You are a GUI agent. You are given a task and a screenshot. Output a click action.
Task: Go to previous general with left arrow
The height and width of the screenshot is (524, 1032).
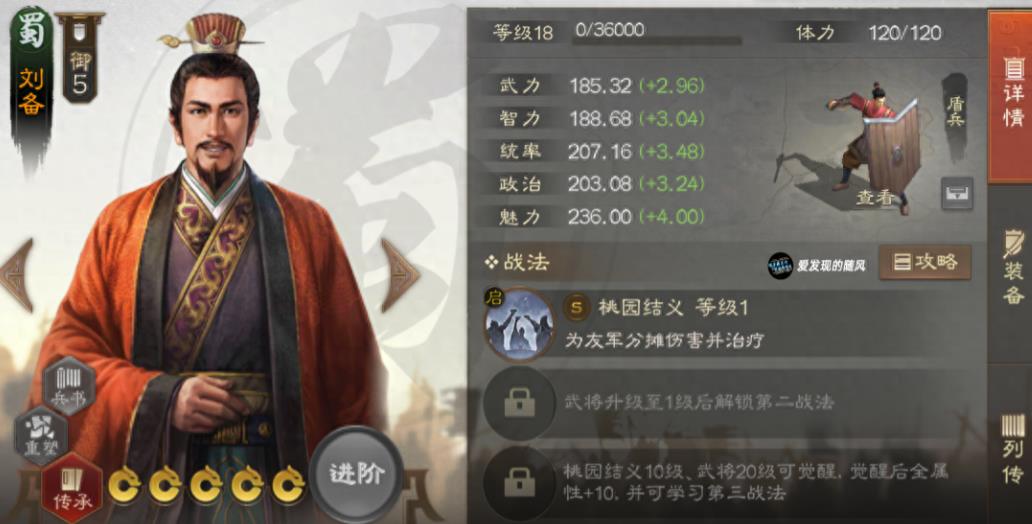point(17,275)
